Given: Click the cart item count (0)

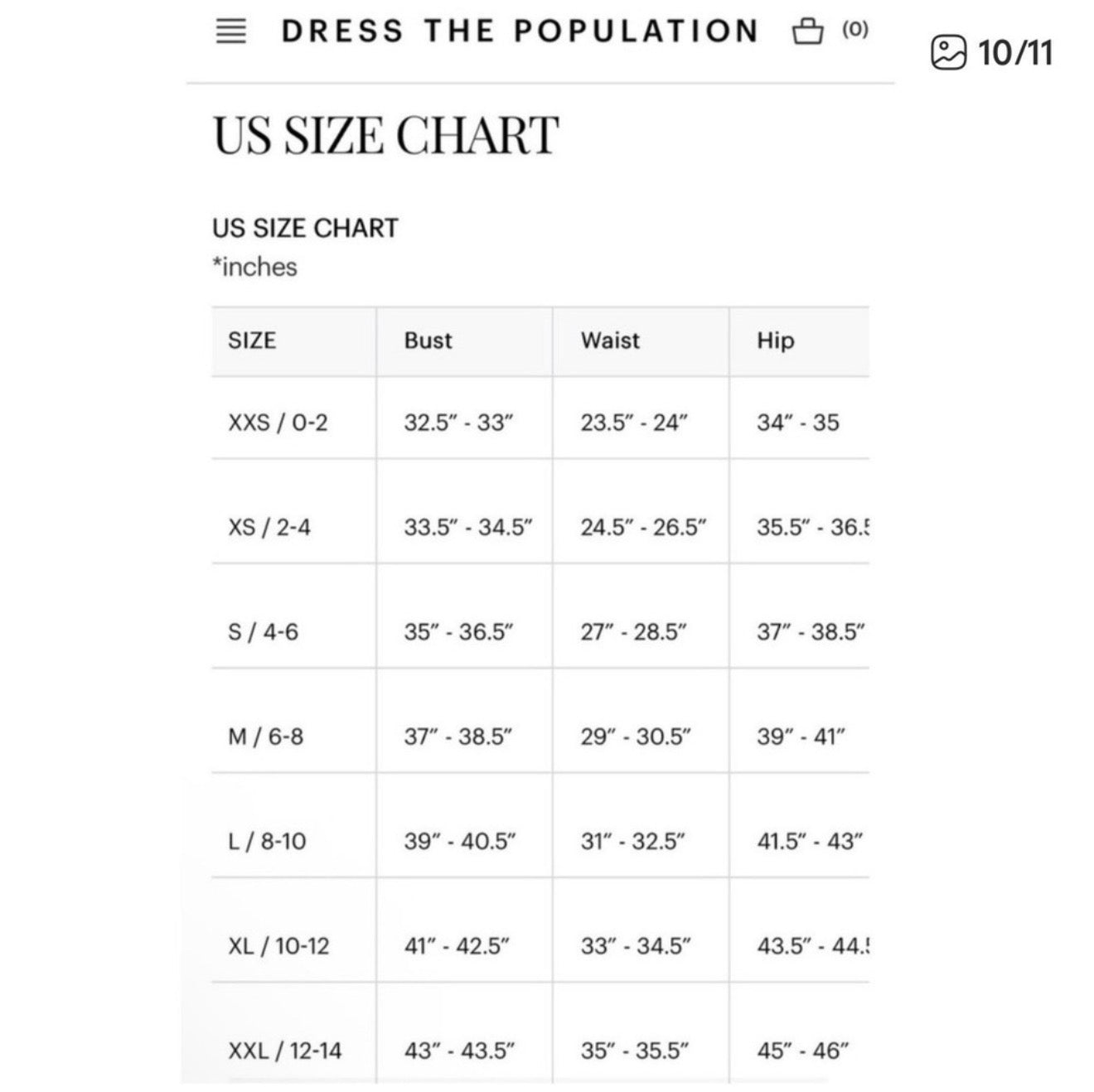Looking at the screenshot, I should tap(855, 30).
